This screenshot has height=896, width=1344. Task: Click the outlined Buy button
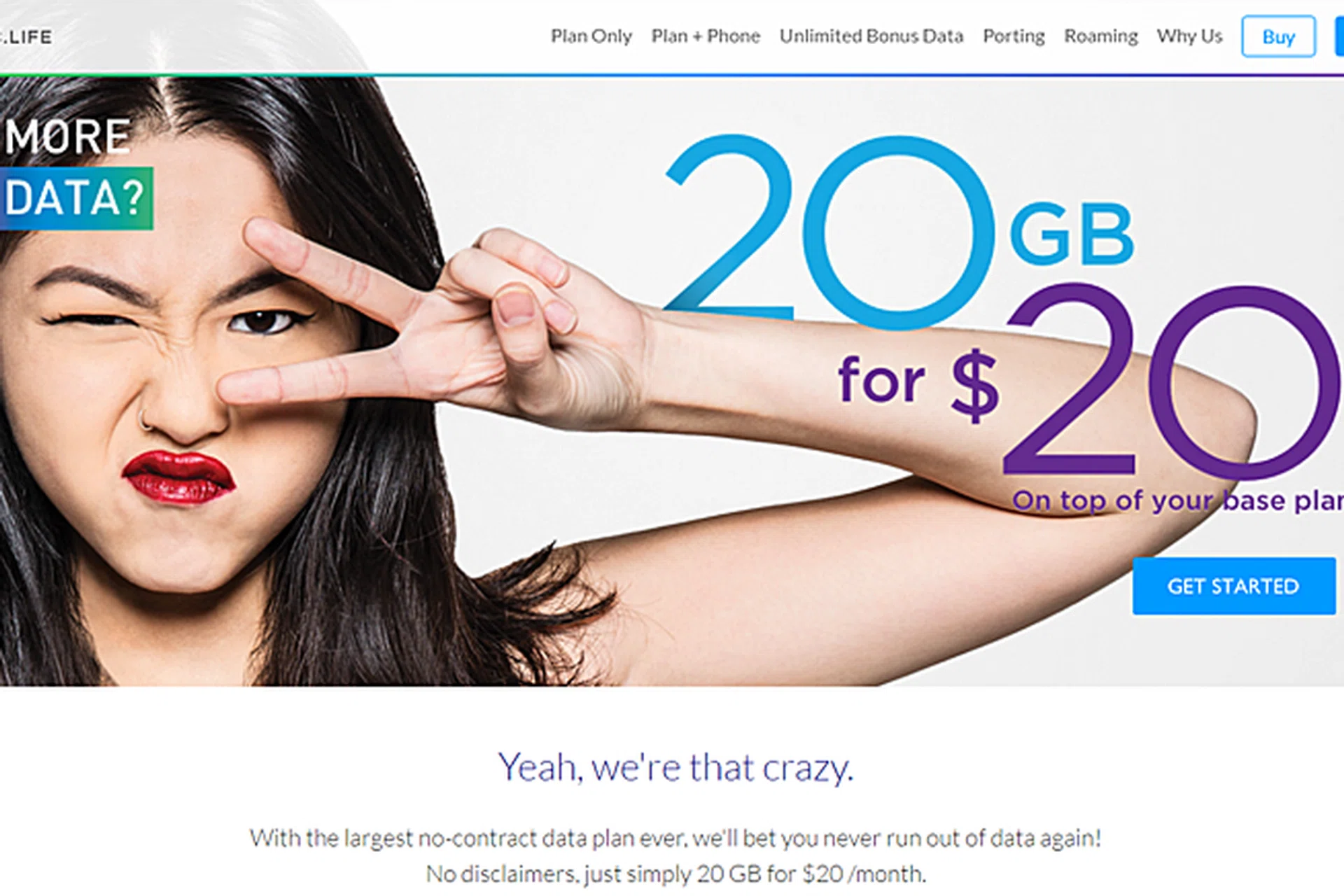[x=1278, y=36]
